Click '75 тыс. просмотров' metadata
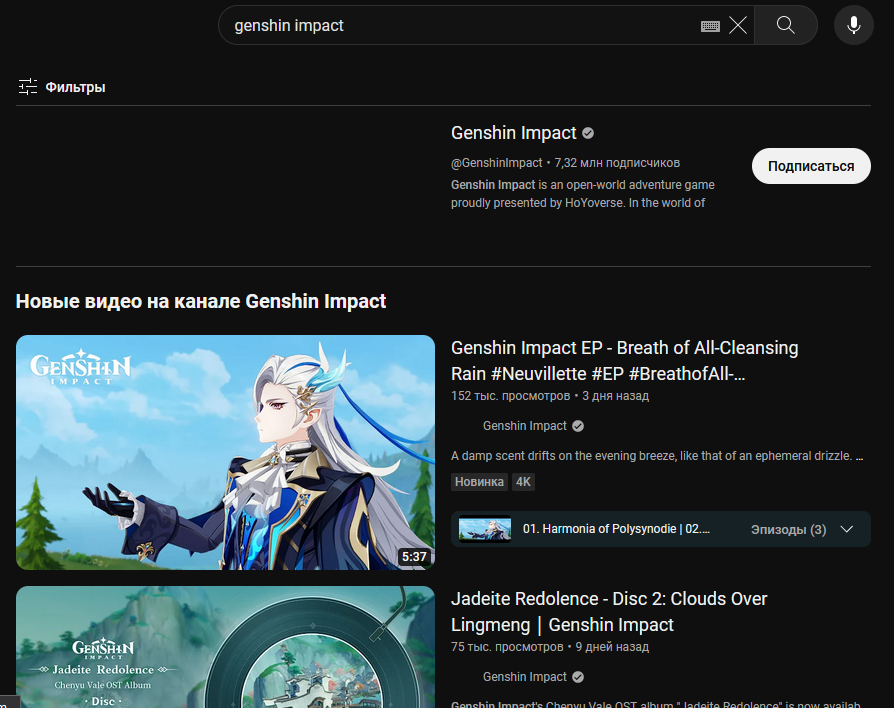The width and height of the screenshot is (894, 708). (x=507, y=647)
